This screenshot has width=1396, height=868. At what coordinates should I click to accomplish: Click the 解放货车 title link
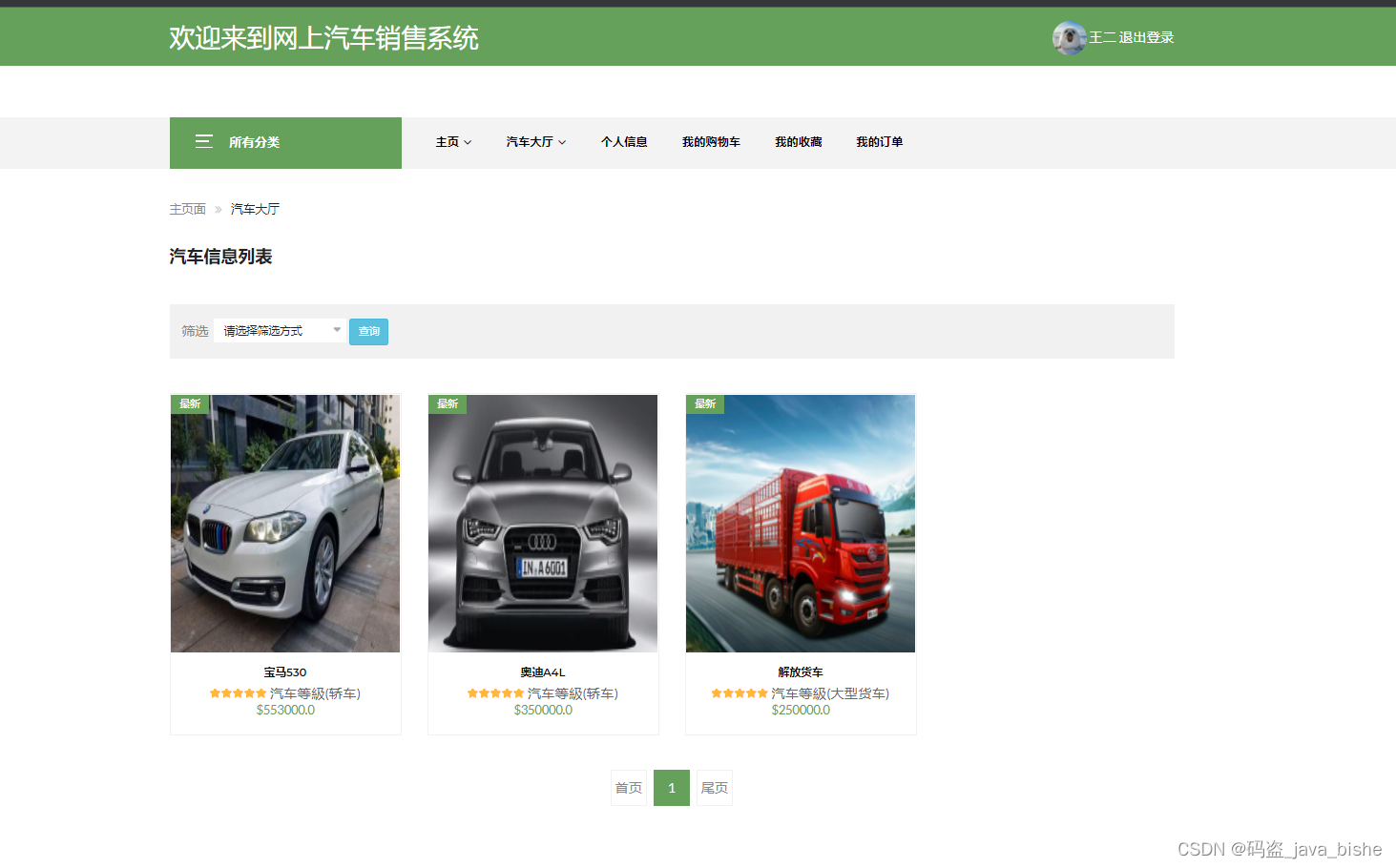(801, 672)
